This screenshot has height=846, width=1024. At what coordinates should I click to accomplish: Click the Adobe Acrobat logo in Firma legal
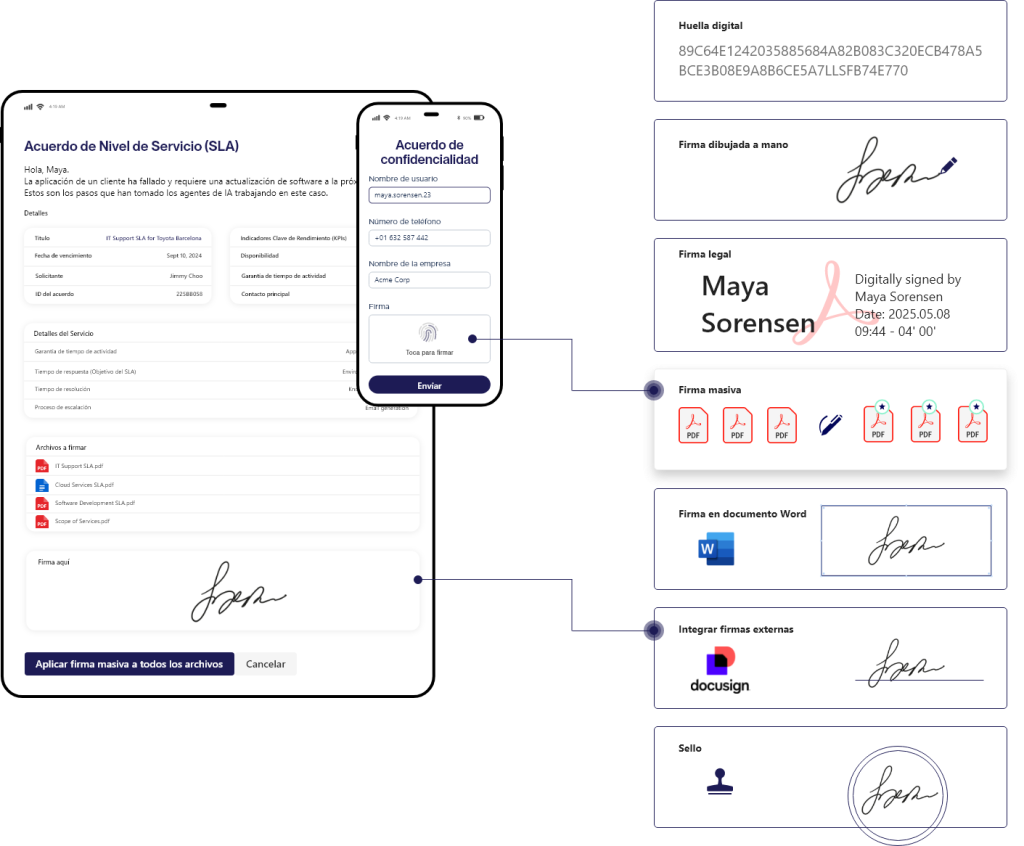824,305
